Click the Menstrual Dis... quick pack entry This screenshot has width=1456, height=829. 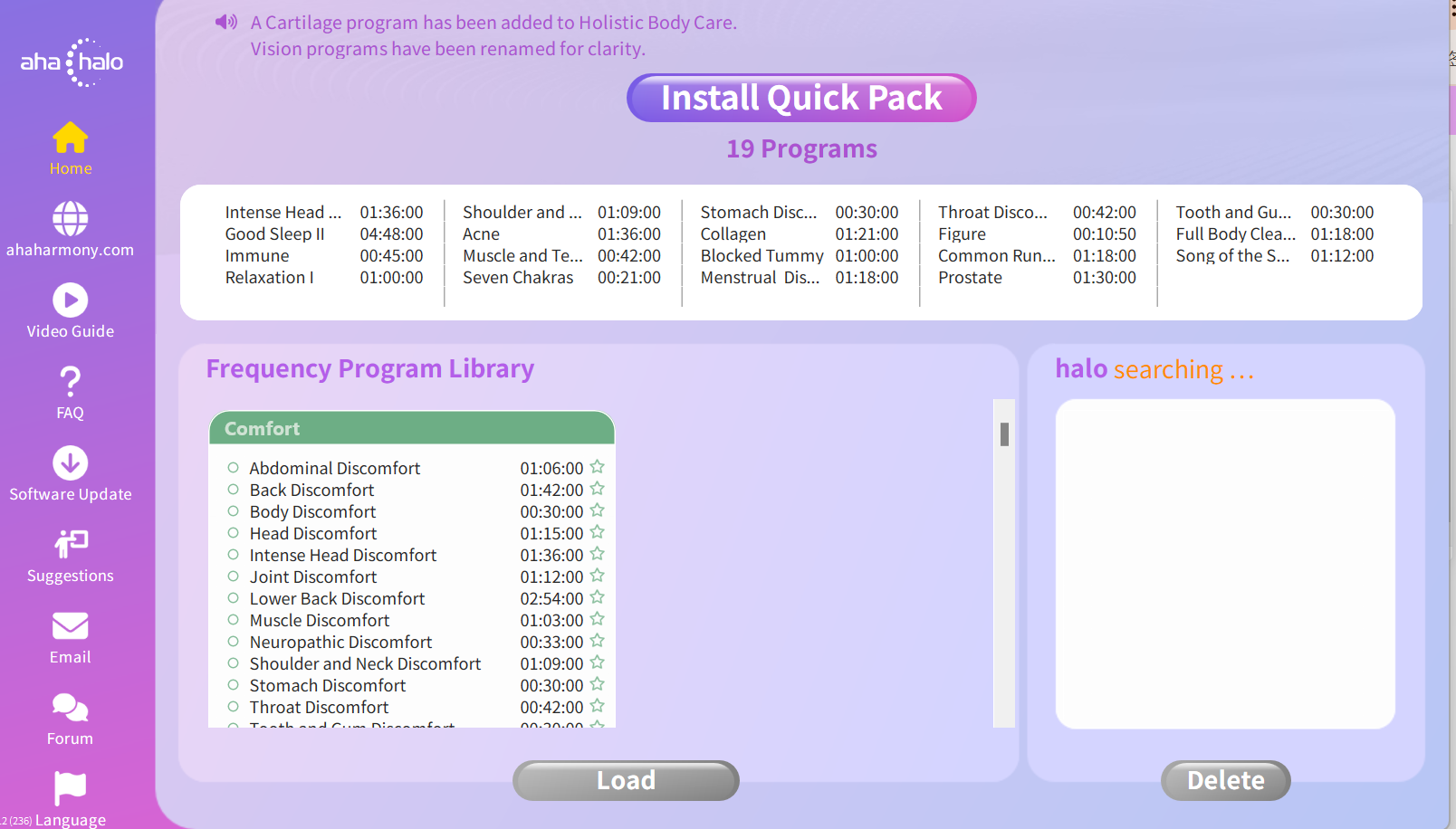761,278
